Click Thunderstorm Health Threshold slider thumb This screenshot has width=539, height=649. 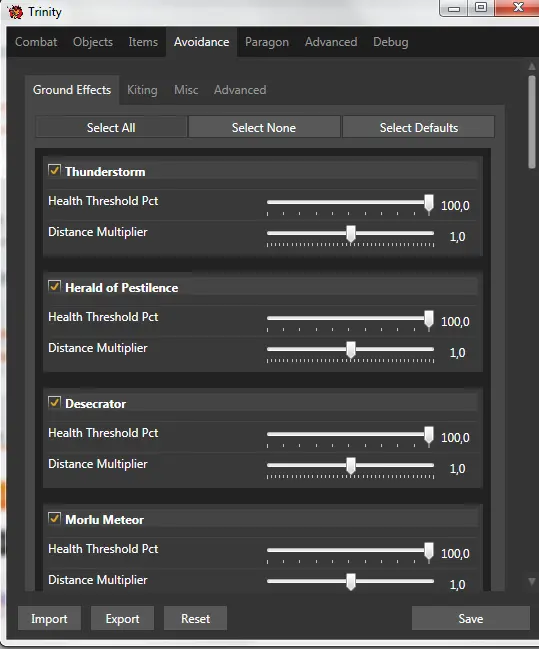429,204
